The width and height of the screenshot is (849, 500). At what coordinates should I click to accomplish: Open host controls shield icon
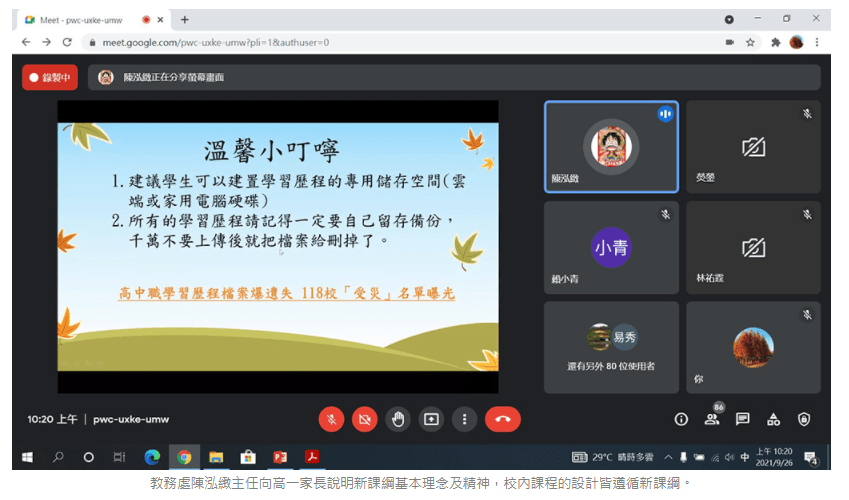804,420
